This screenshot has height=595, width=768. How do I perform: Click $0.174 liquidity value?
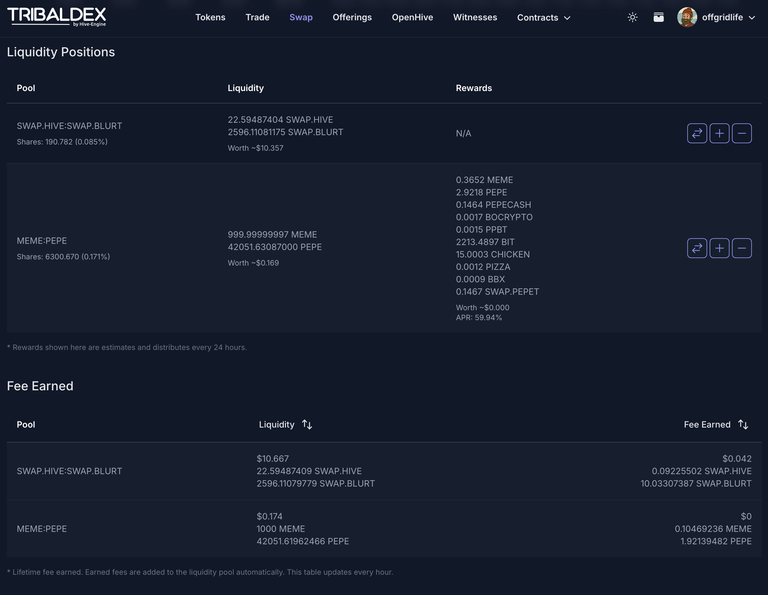[269, 517]
